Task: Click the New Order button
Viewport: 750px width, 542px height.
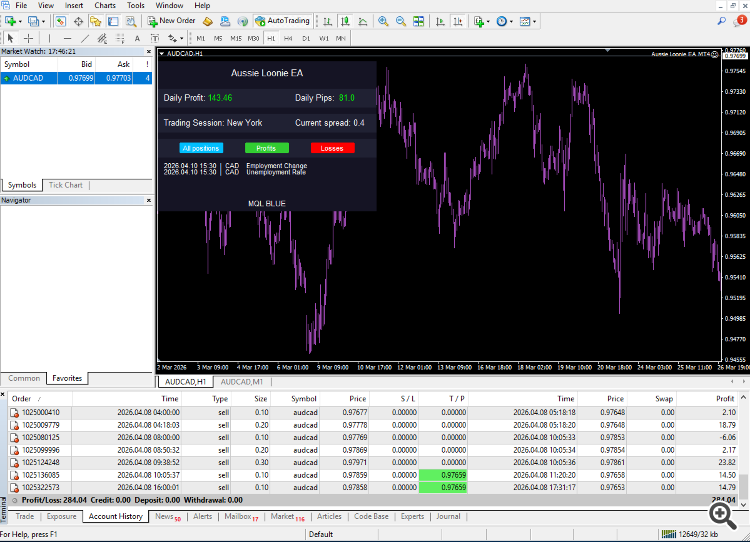Action: tap(171, 21)
